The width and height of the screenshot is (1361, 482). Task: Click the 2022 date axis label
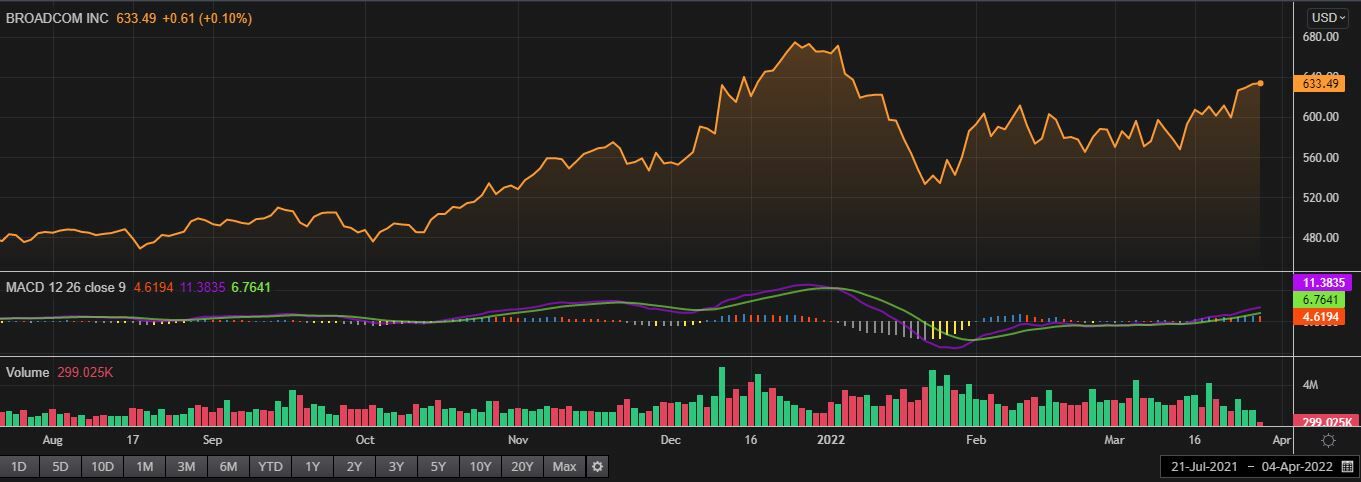coord(831,440)
